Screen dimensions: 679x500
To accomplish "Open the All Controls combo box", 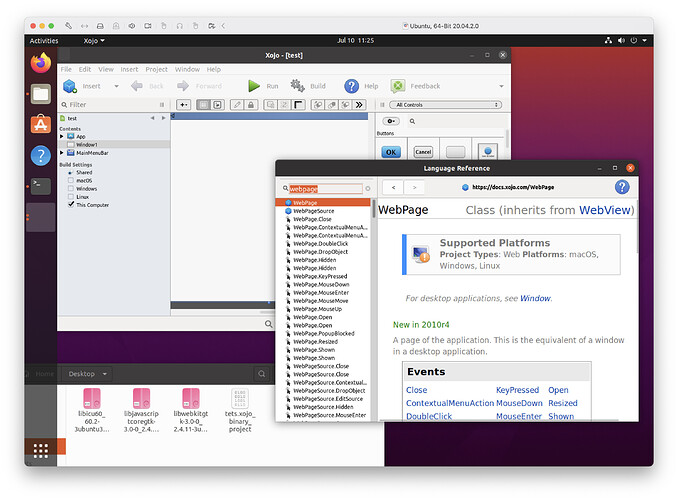I will pyautogui.click(x=446, y=105).
